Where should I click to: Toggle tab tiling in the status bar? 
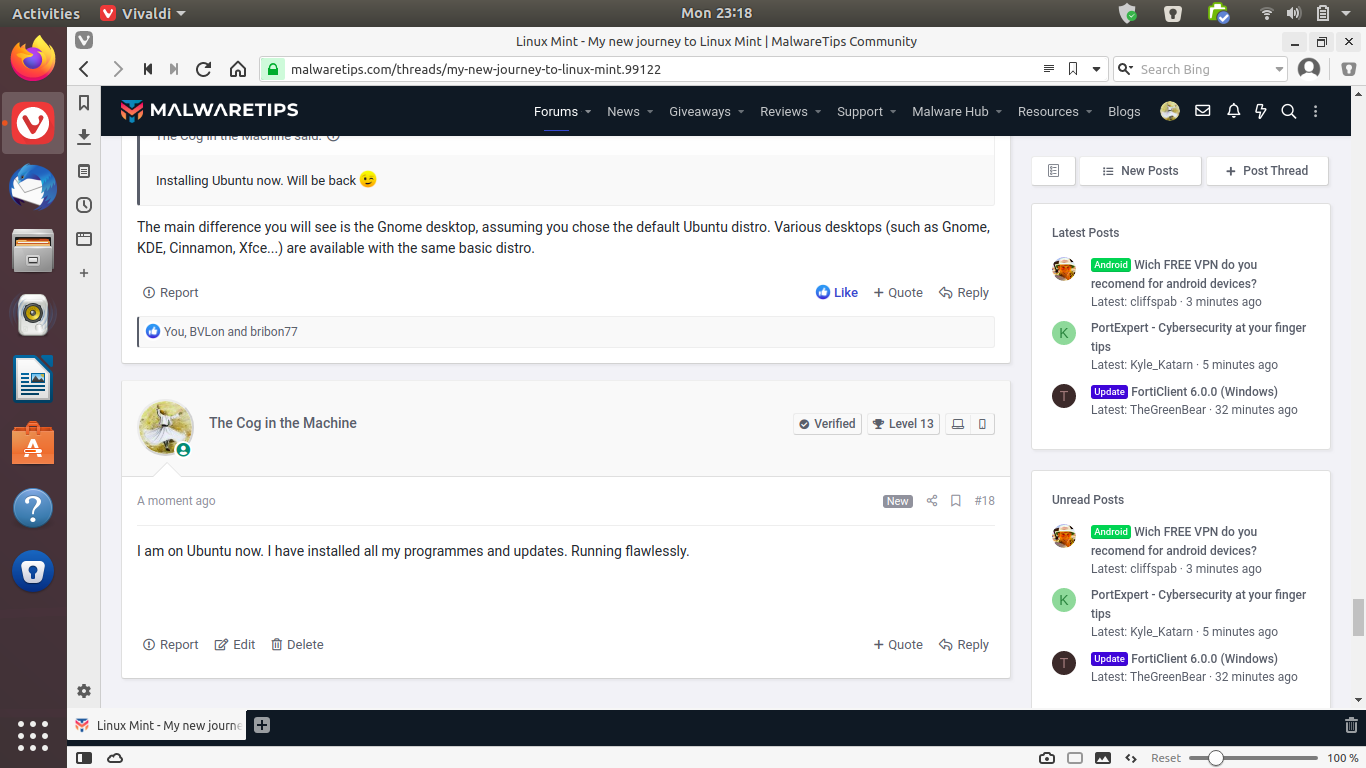pos(1075,758)
